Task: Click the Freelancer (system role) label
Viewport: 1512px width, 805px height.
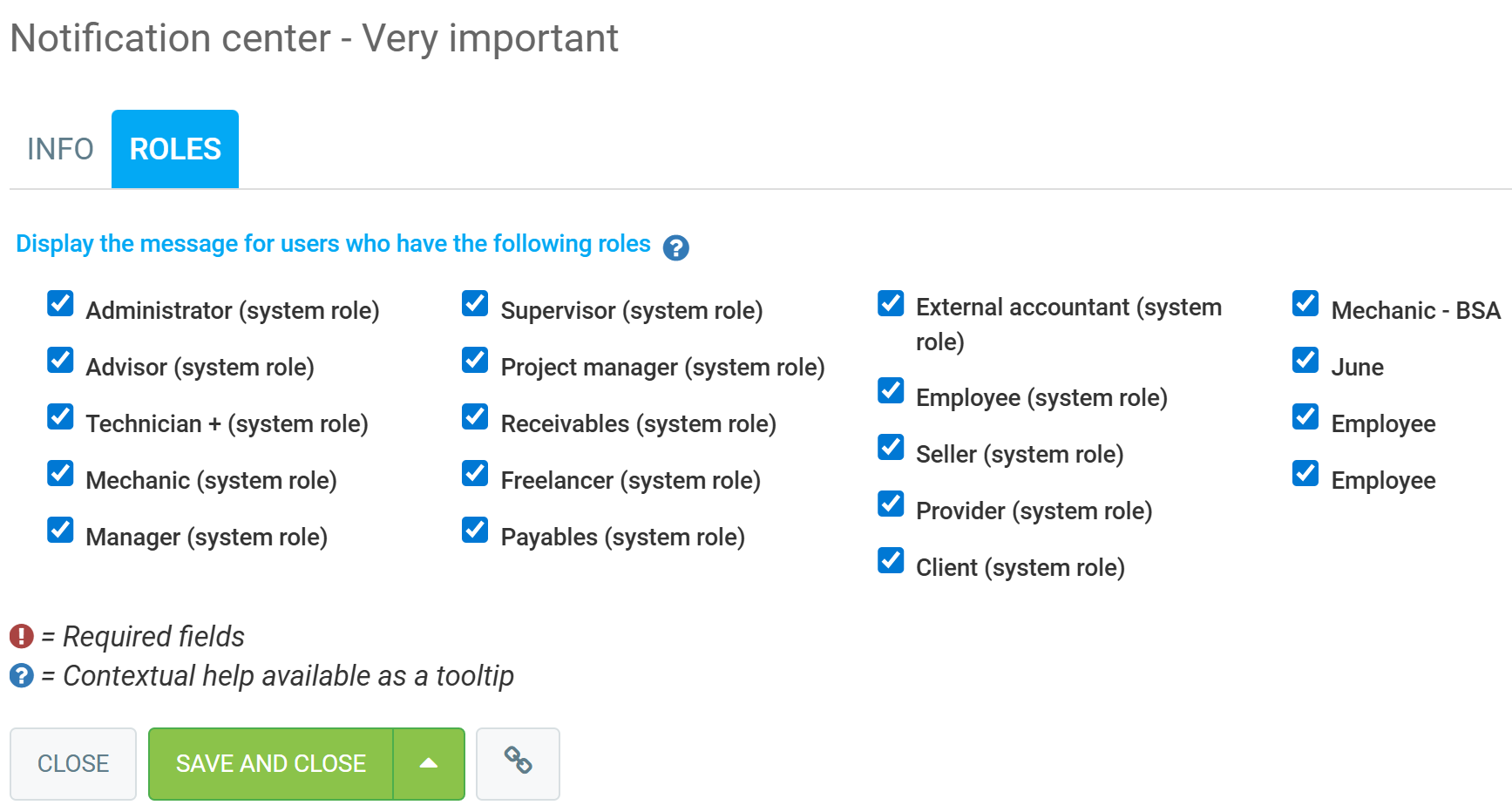Action: [x=630, y=480]
